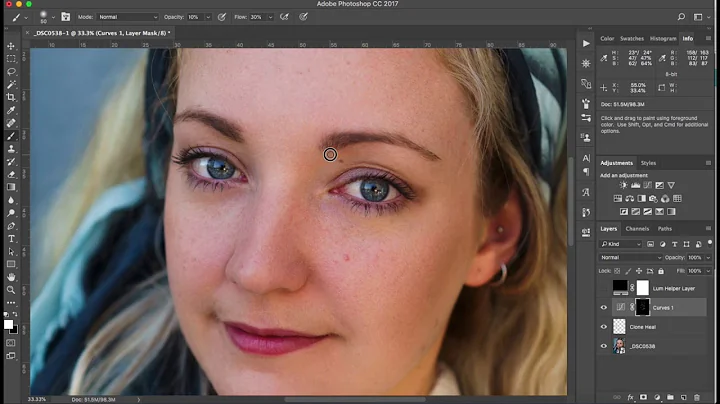Select the Brush tool in toolbox
This screenshot has width=720, height=404.
point(11,136)
